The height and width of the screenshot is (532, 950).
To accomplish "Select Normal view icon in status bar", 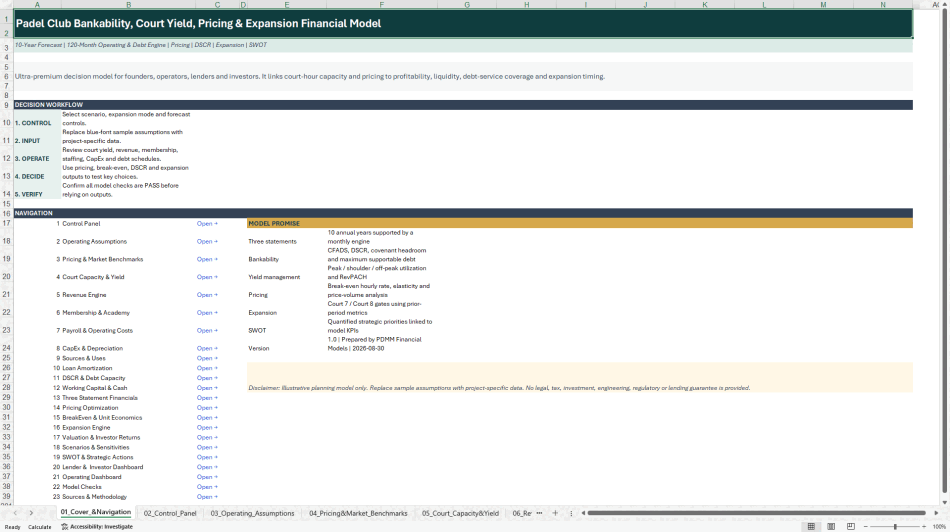I will [811, 527].
